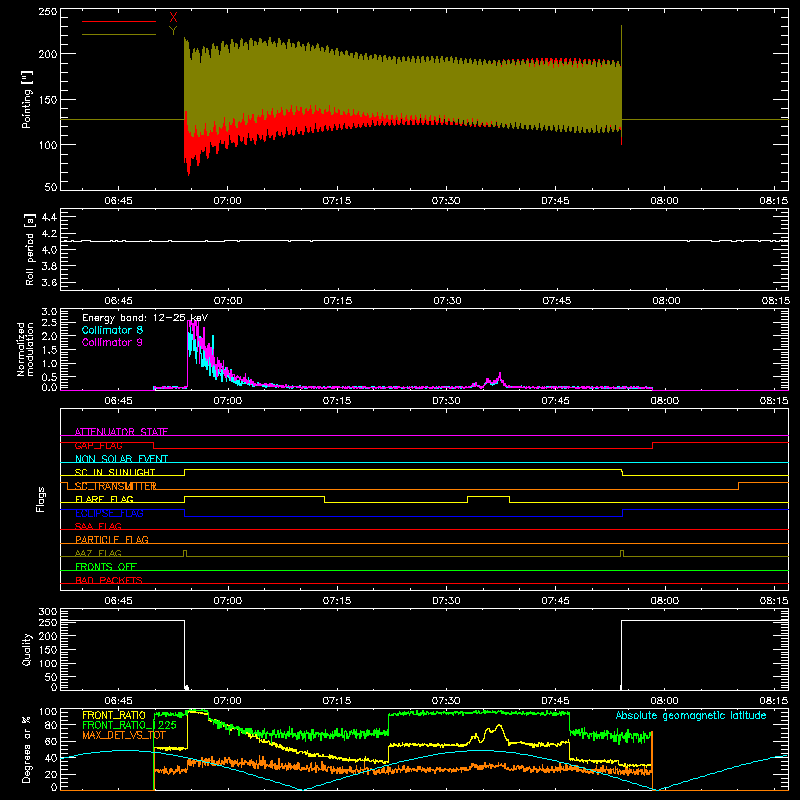Click the red 'SAA_FLAG' label
The image size is (800, 800).
(x=98, y=526)
